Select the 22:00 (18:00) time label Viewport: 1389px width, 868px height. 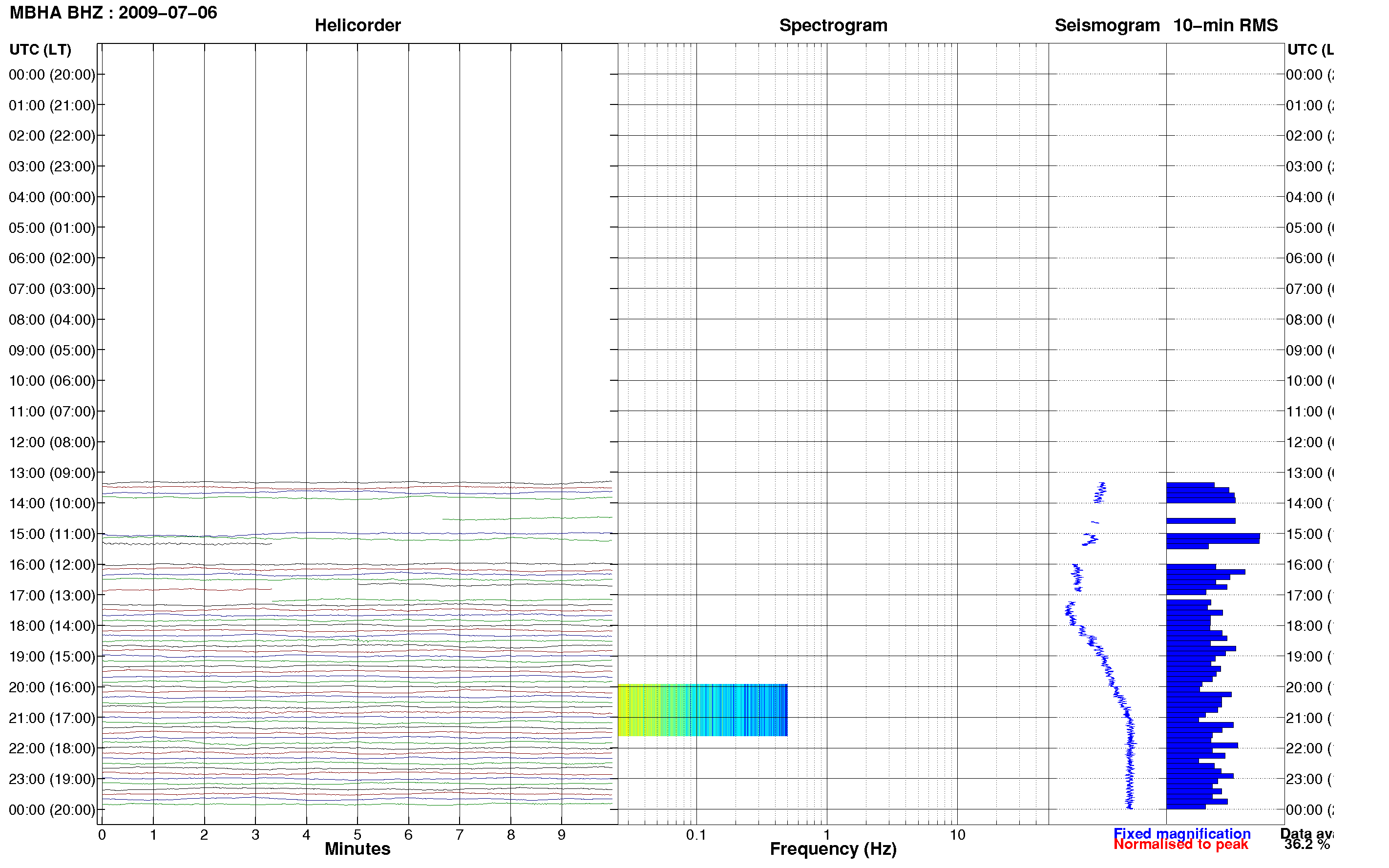coord(52,748)
